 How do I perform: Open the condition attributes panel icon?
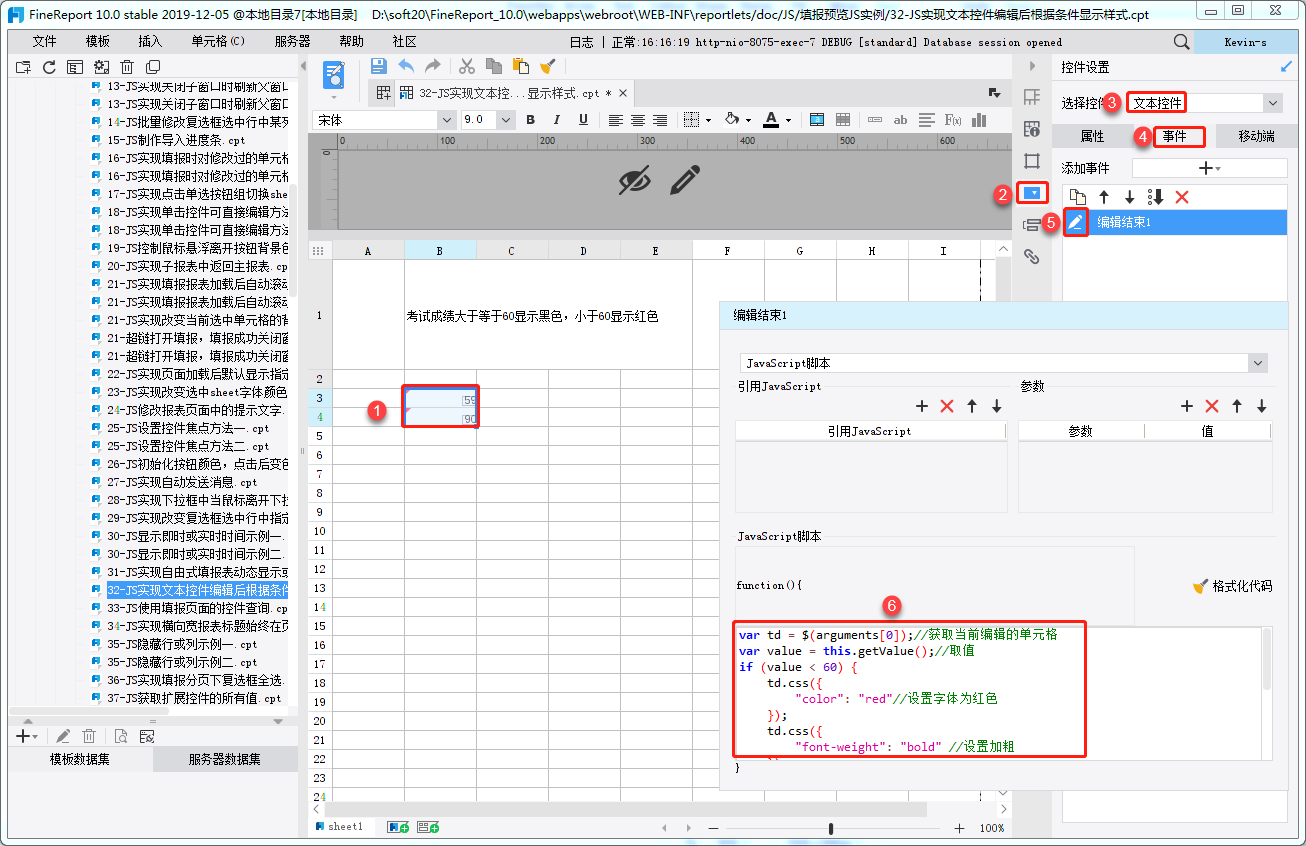click(1032, 225)
